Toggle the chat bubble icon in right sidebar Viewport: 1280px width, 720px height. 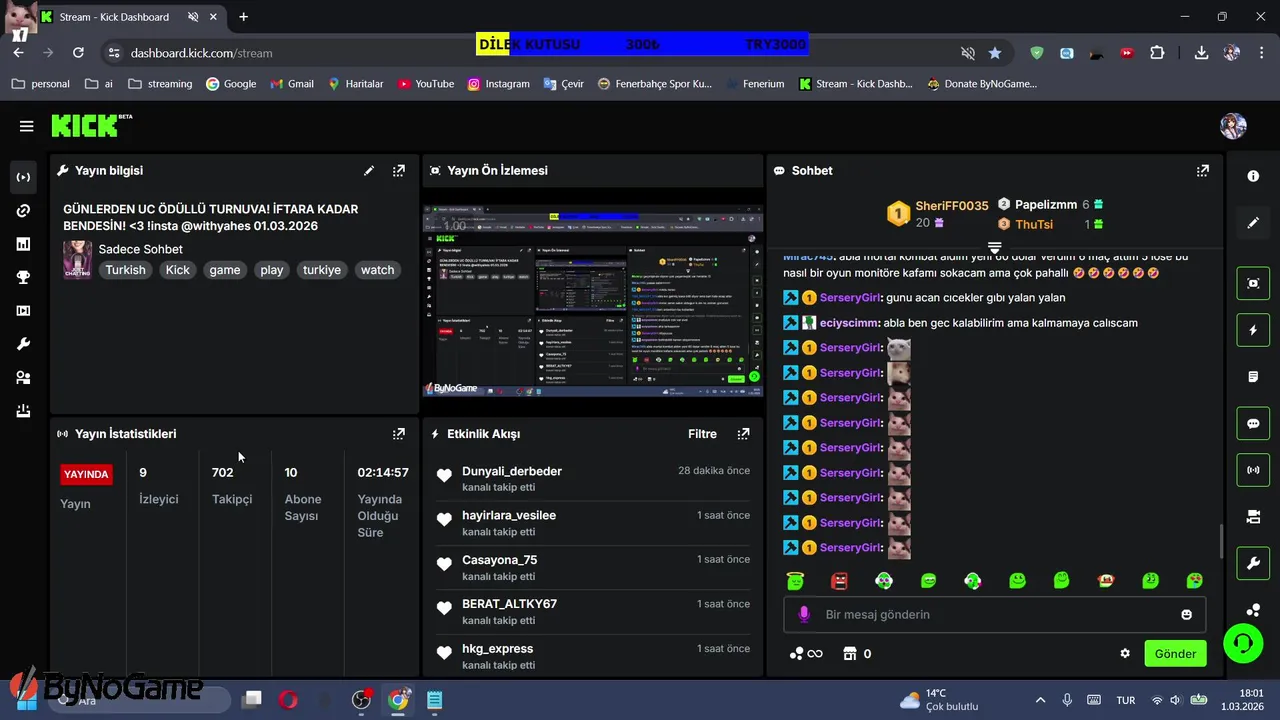coord(1253,423)
